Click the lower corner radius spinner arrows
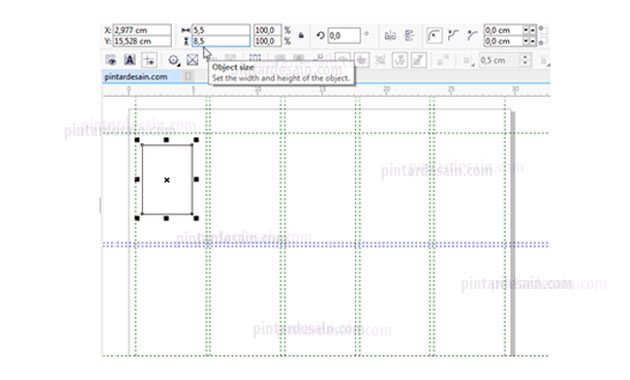This screenshot has width=630, height=380. pyautogui.click(x=529, y=41)
